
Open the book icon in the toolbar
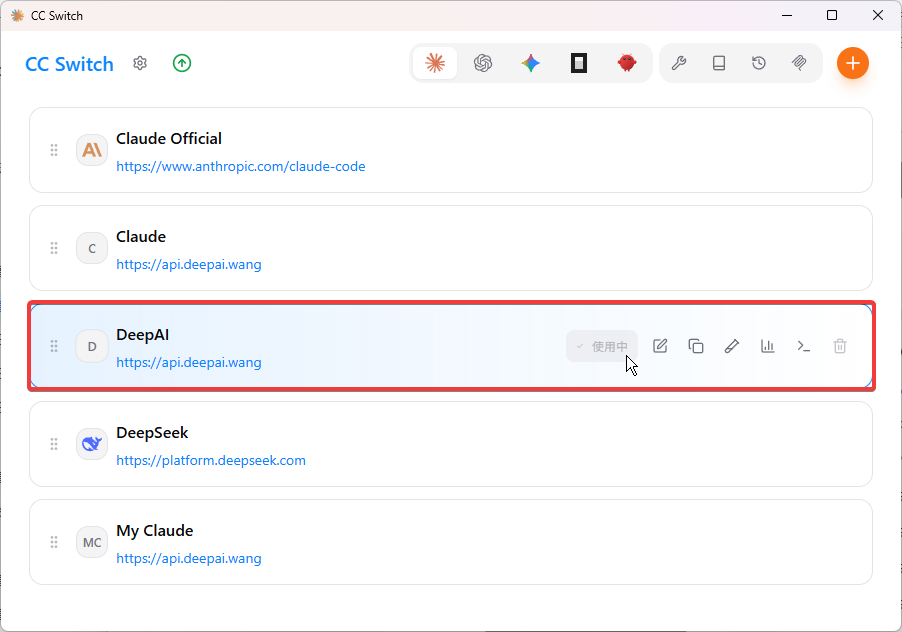pos(718,63)
